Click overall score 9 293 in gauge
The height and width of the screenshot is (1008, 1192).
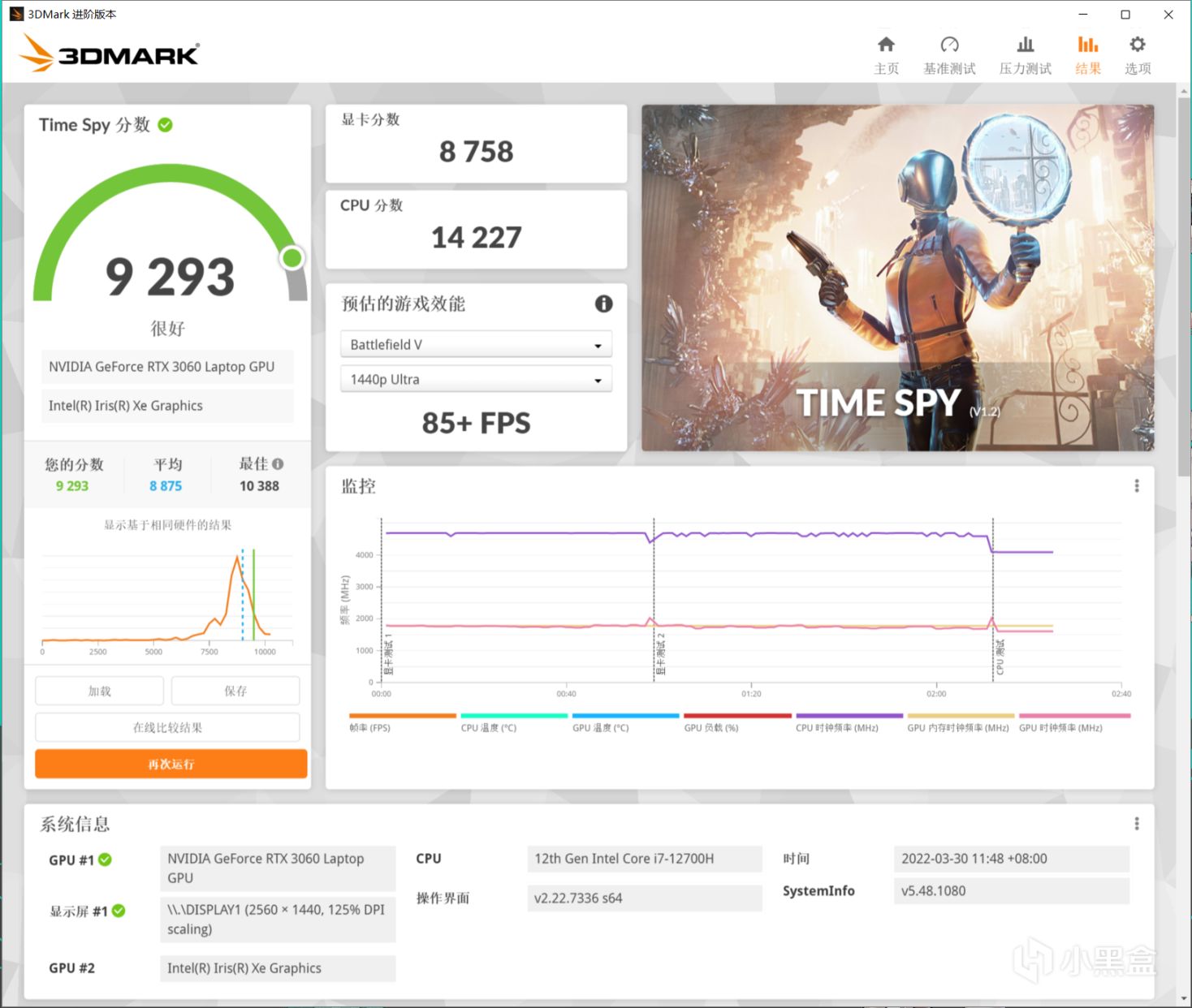point(171,277)
